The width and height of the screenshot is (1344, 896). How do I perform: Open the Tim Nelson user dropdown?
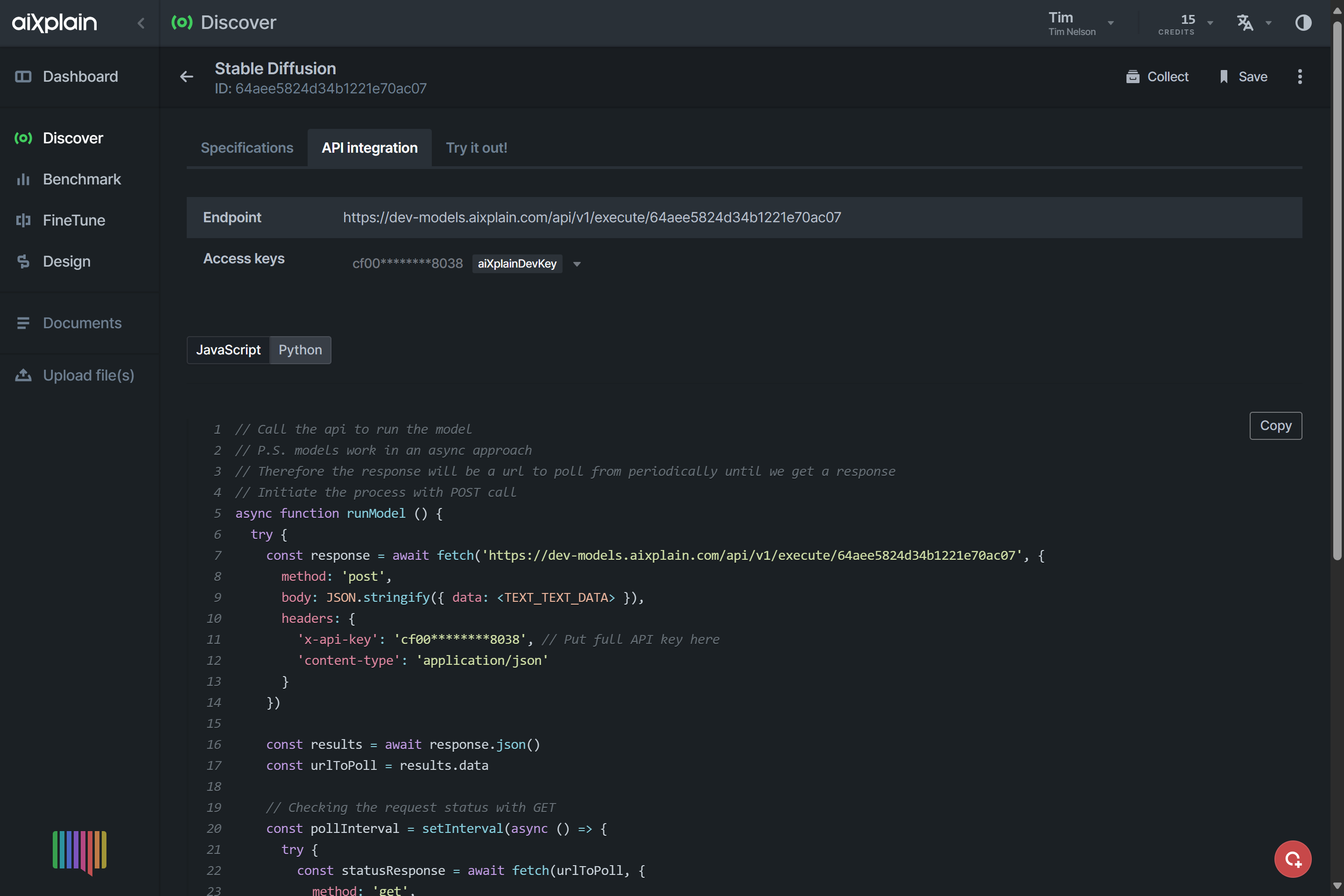(x=1081, y=23)
